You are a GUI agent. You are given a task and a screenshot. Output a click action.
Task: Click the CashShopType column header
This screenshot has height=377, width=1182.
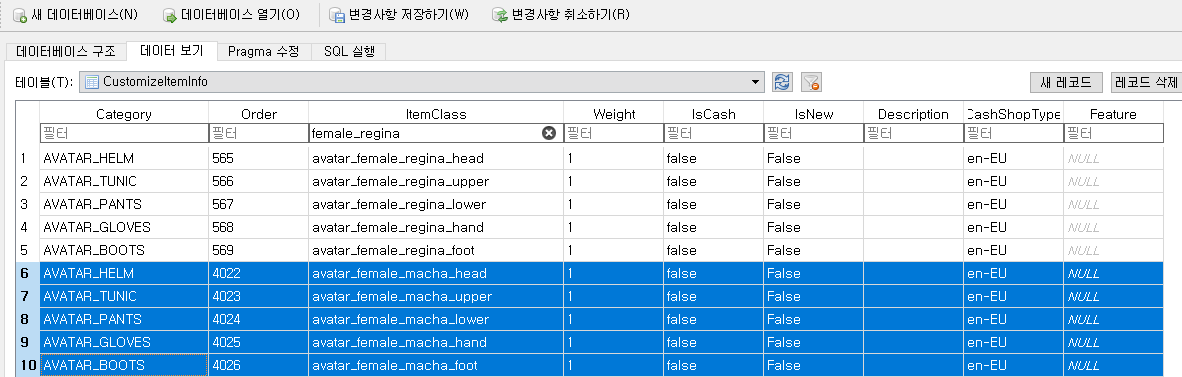[x=1013, y=115]
